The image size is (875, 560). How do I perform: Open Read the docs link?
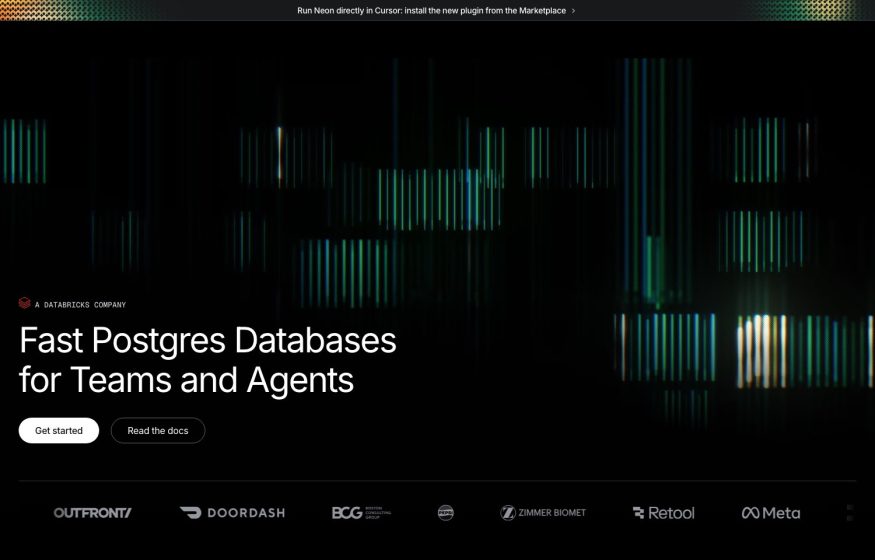pyautogui.click(x=158, y=431)
